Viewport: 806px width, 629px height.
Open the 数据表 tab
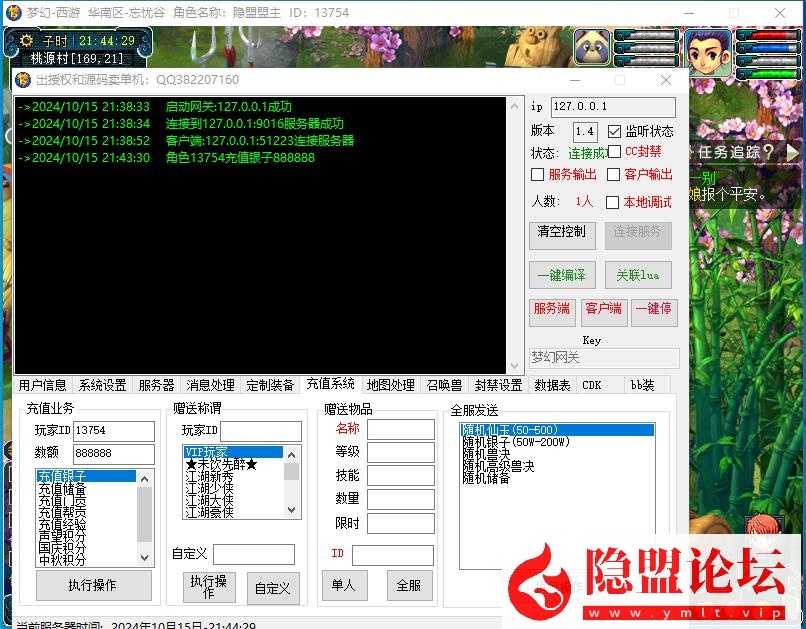click(x=553, y=385)
